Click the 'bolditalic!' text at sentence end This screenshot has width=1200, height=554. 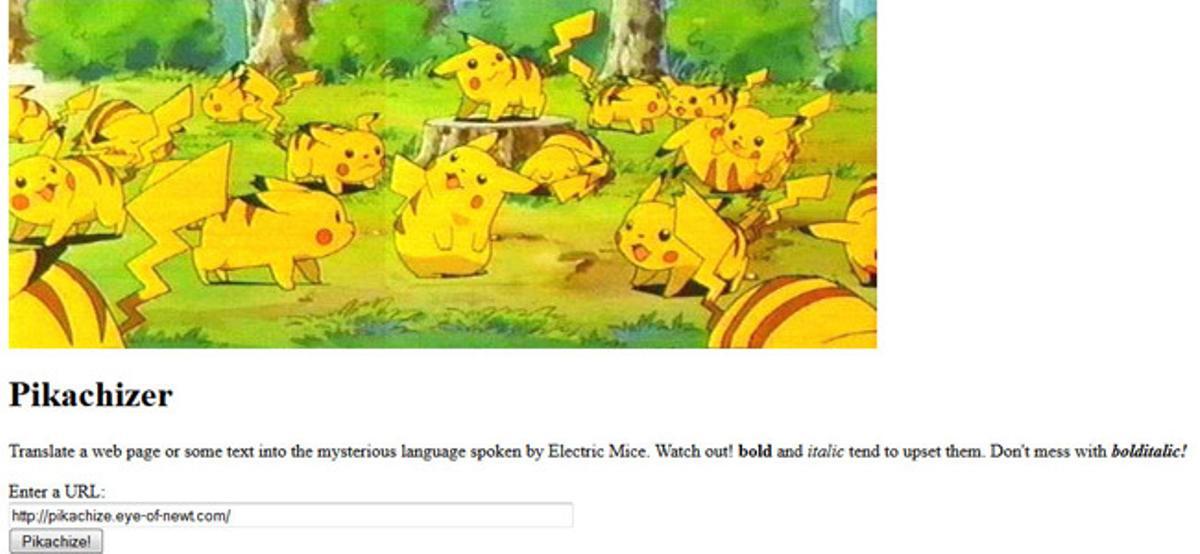point(1149,452)
